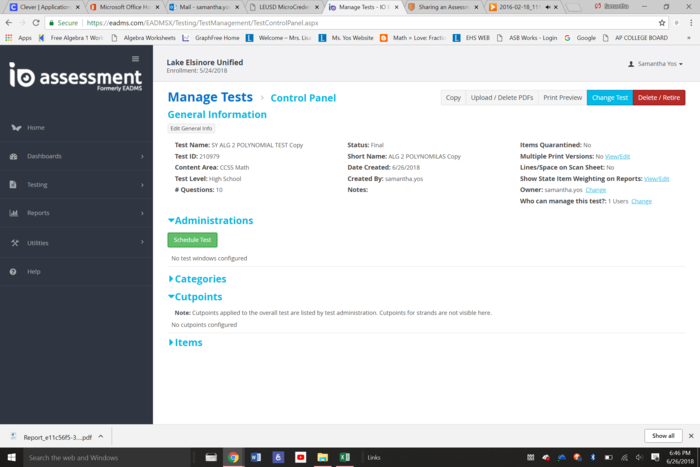The height and width of the screenshot is (467, 700).
Task: Toggle sidebar with the hamburger menu icon
Action: (x=136, y=59)
